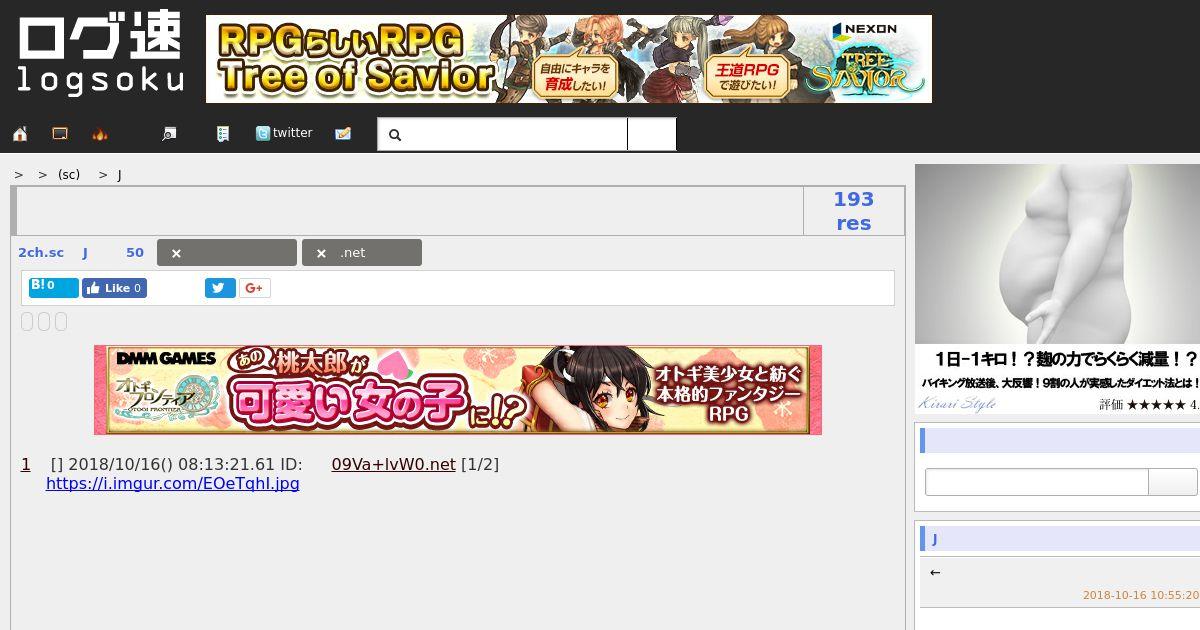Screen dimensions: 1200x630
Task: Click first gray X button
Action: coord(227,253)
